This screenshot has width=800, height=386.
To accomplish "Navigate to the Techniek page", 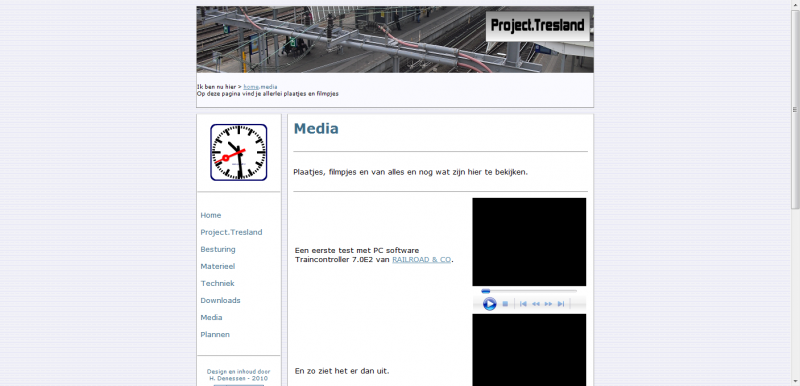I will click(x=217, y=284).
